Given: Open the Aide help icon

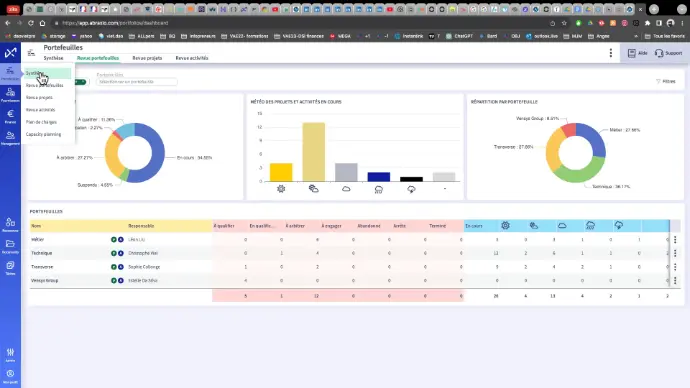Looking at the screenshot, I should tap(631, 53).
